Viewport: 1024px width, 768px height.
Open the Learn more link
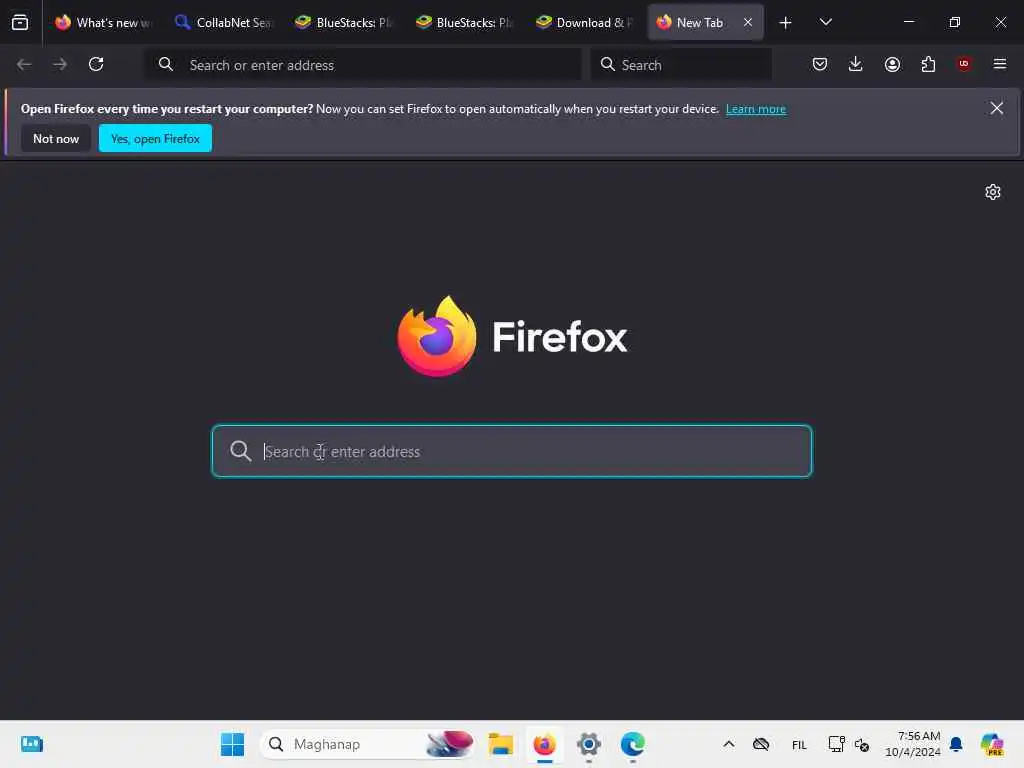pos(756,109)
